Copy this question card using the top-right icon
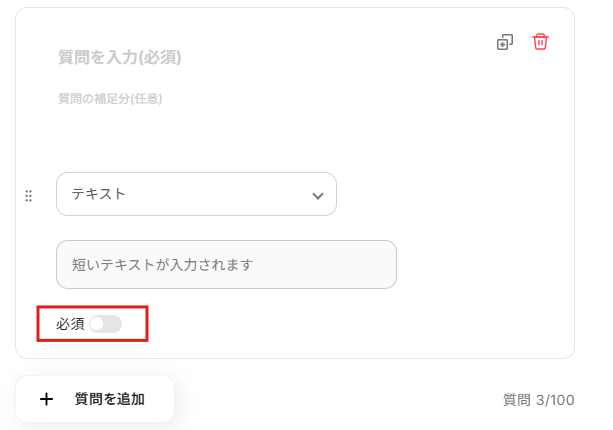613x430 pixels. pyautogui.click(x=505, y=42)
